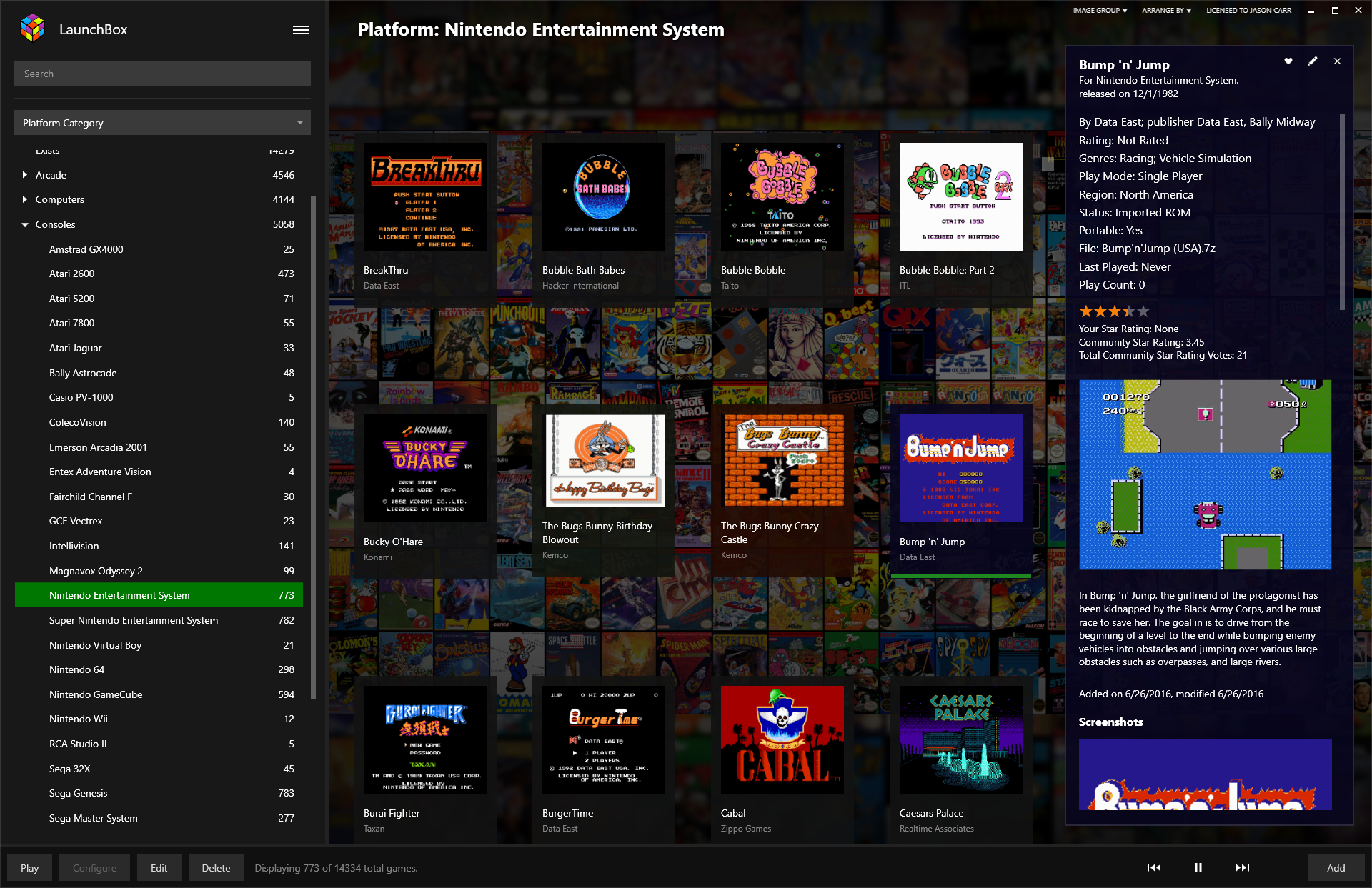Open the hamburger menu icon

point(301,30)
